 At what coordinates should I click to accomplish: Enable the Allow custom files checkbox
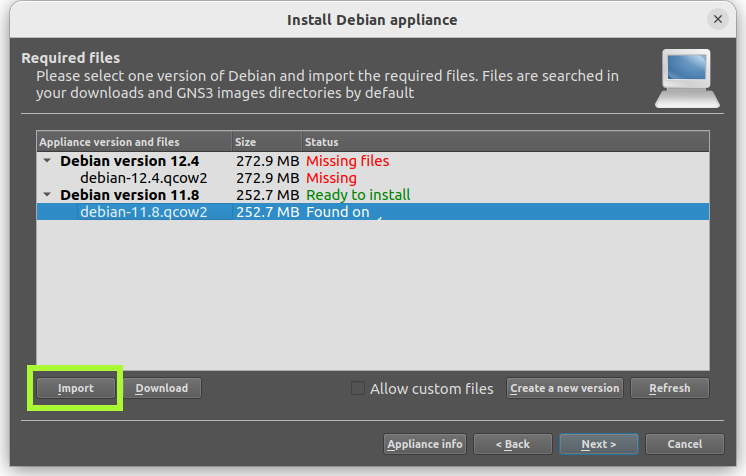358,388
